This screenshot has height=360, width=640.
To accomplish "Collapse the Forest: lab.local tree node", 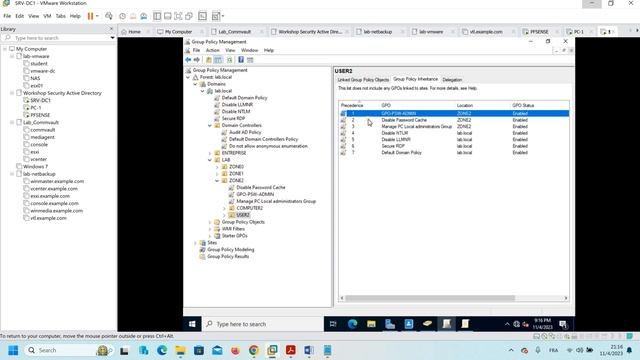I will (188, 77).
